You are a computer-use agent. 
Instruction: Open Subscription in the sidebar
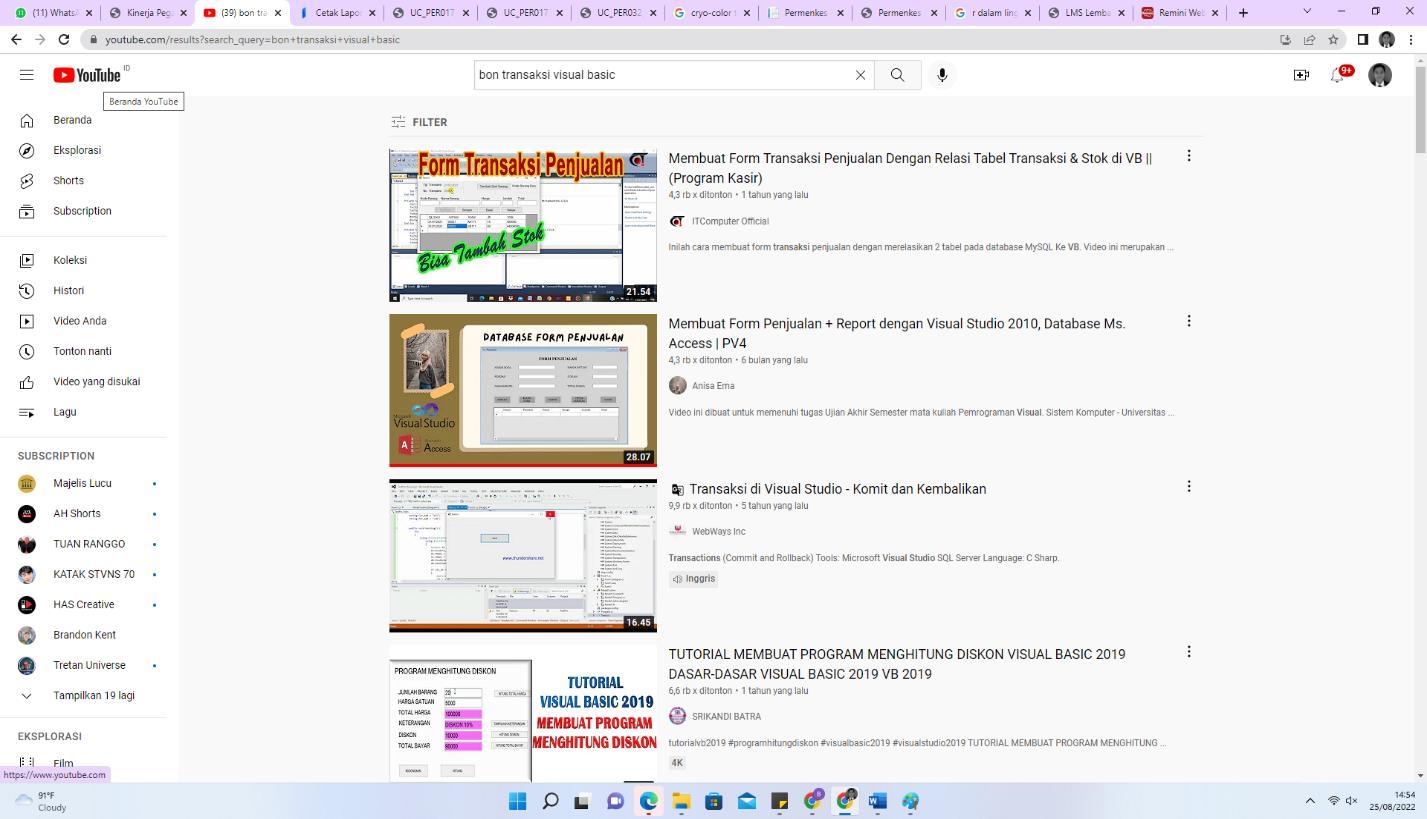[x=83, y=211]
